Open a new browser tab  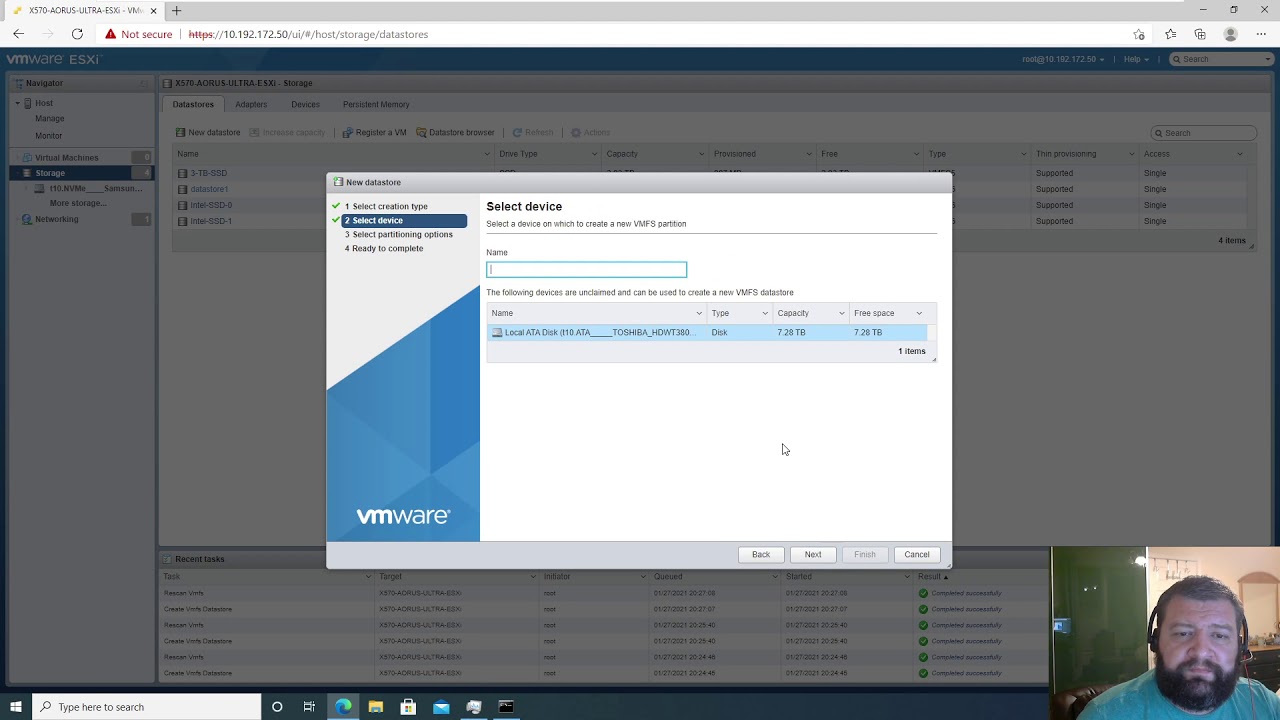click(176, 10)
